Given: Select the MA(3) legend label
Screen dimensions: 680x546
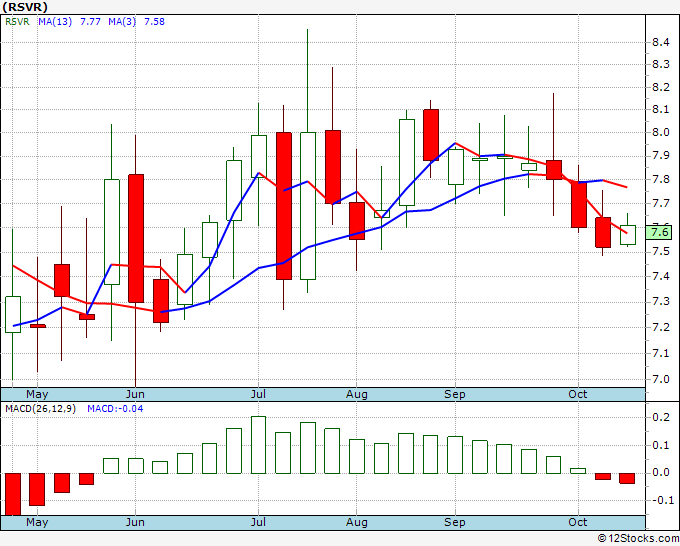Looking at the screenshot, I should 122,21.
